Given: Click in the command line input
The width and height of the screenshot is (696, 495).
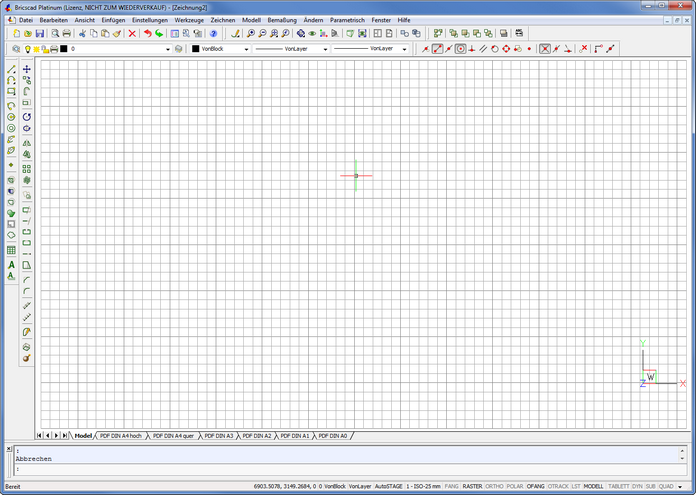Looking at the screenshot, I should [300, 468].
